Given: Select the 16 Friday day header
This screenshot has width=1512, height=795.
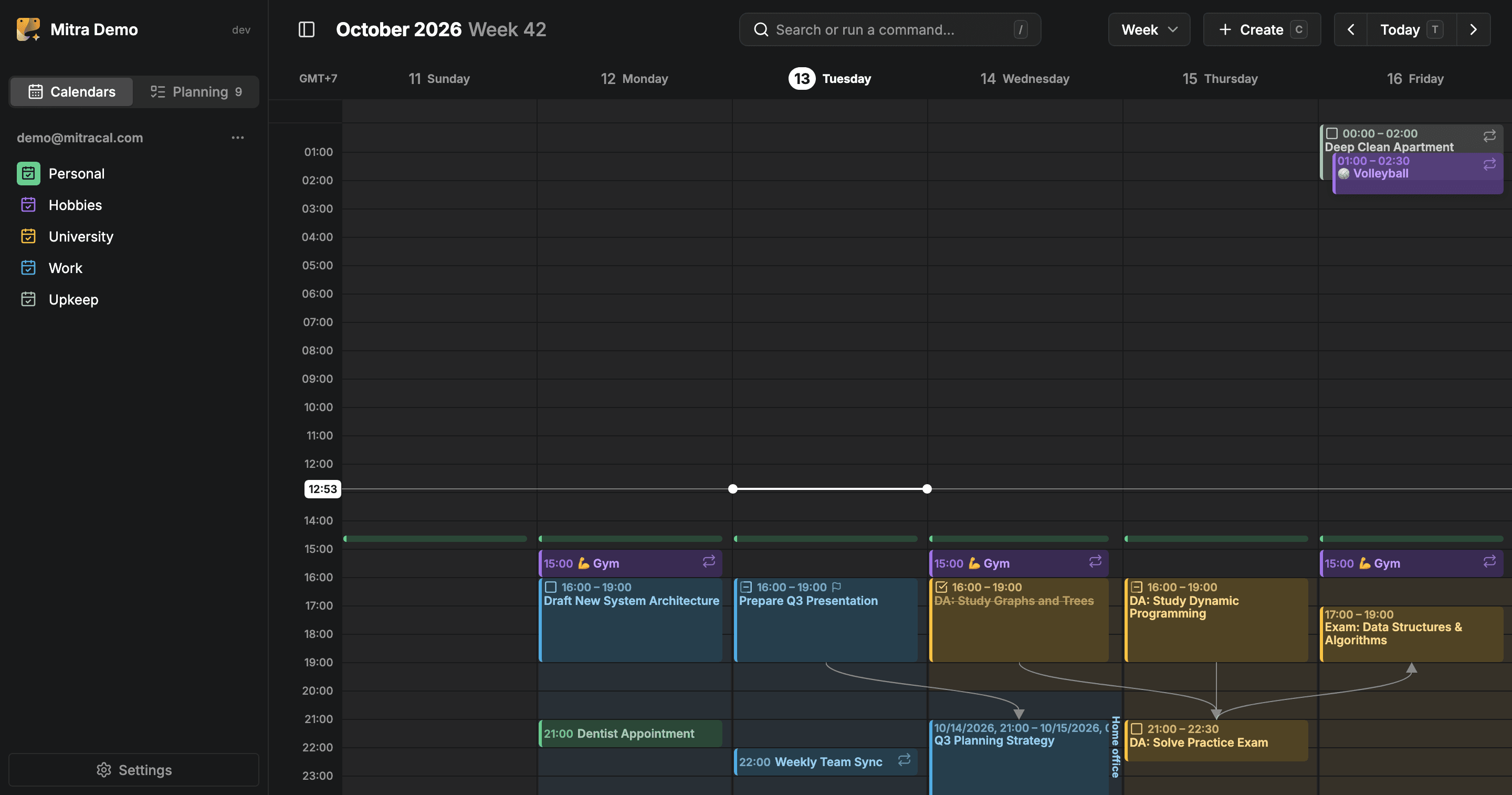Looking at the screenshot, I should [x=1414, y=79].
